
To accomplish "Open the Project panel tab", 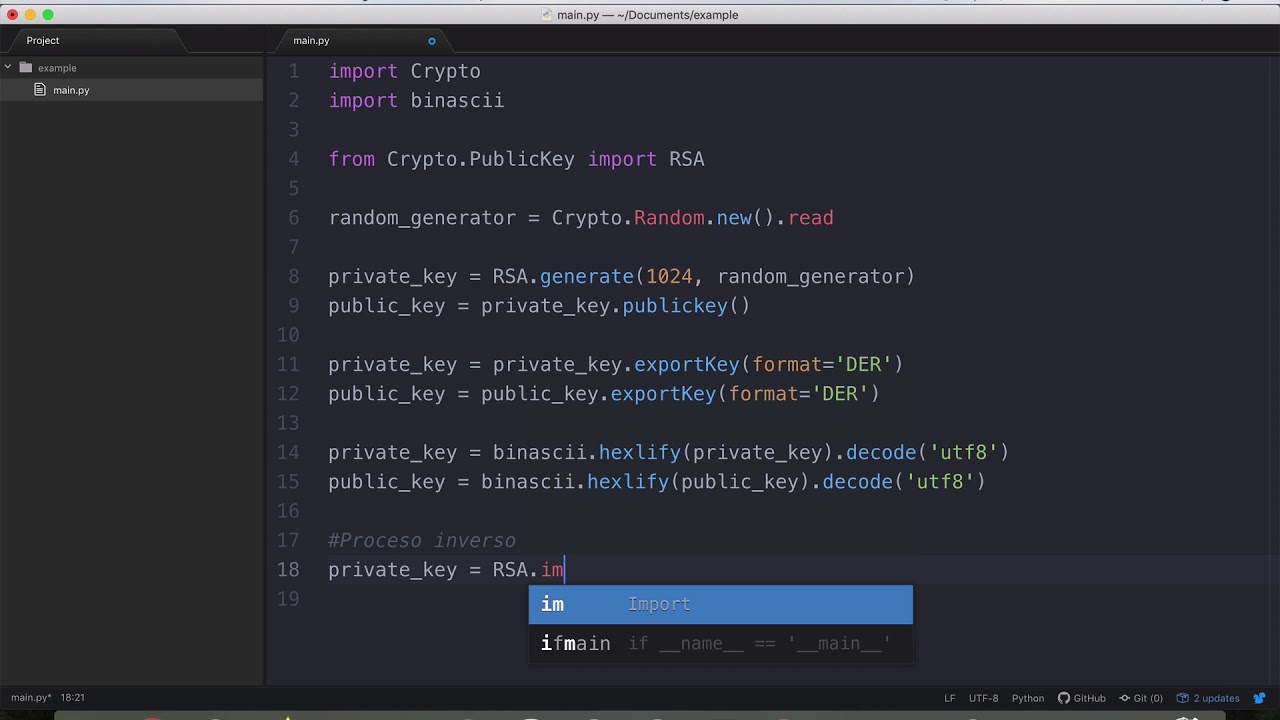I will [43, 41].
